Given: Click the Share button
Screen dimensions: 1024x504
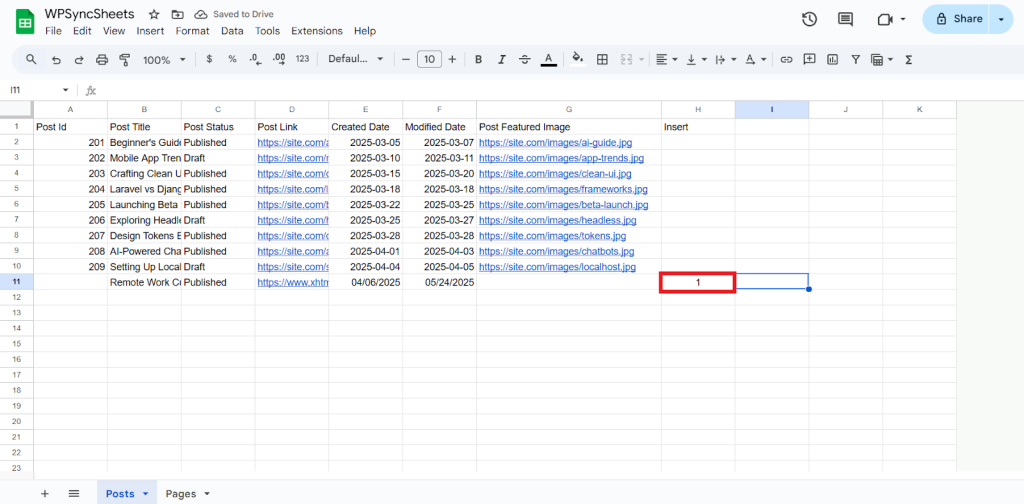Looking at the screenshot, I should coord(958,19).
